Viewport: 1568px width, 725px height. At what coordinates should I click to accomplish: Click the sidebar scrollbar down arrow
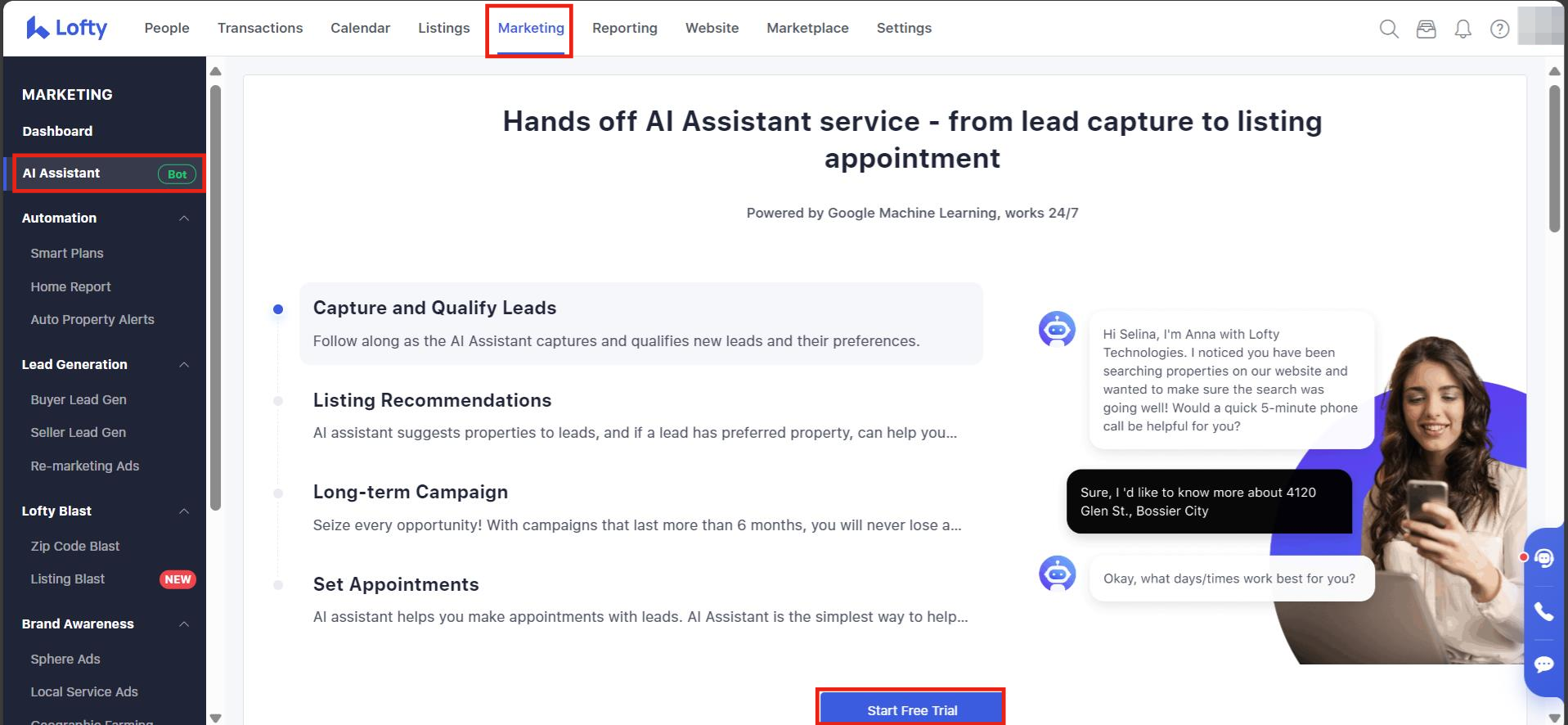pos(215,718)
